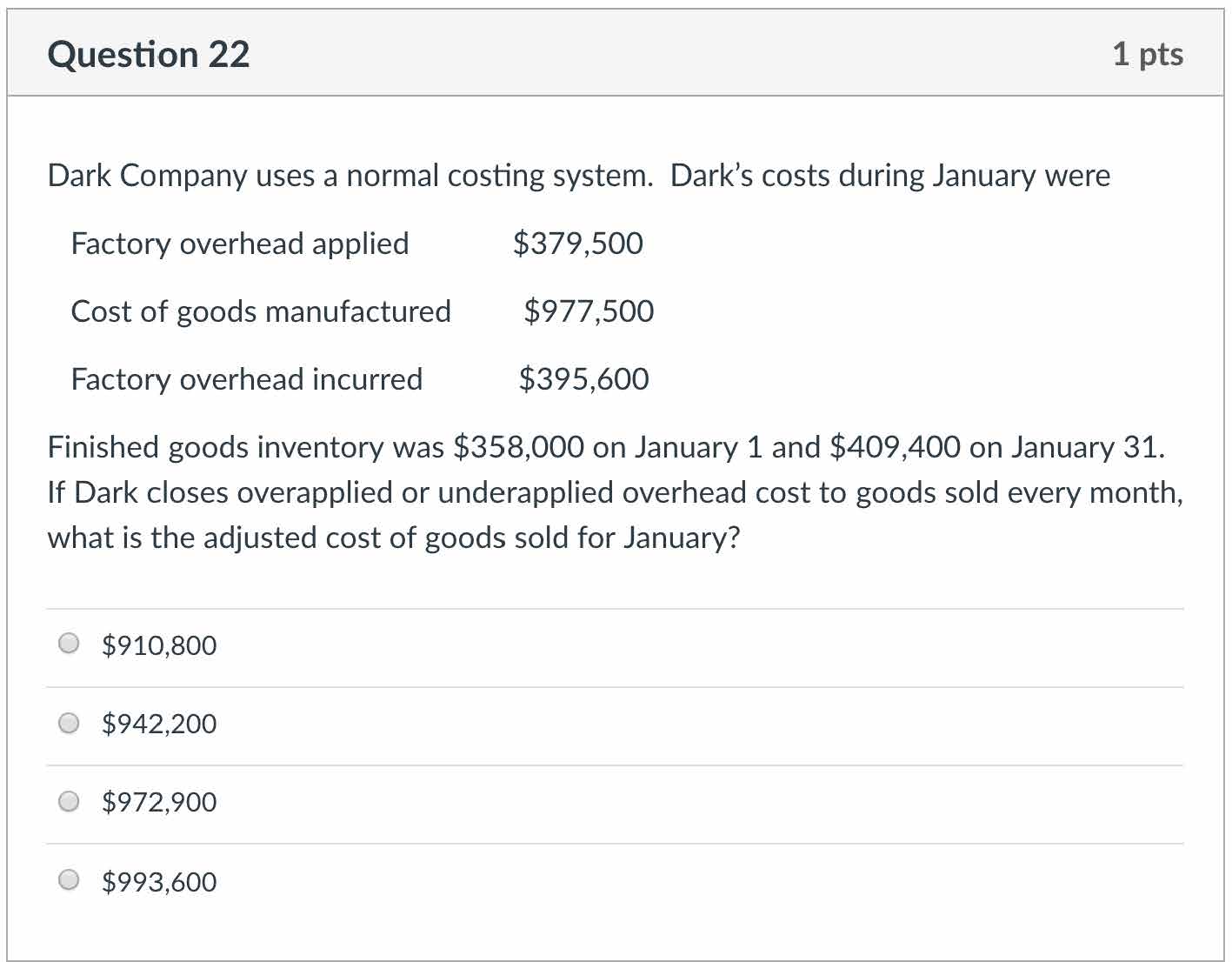Click the Cost of goods manufactured label

261,311
